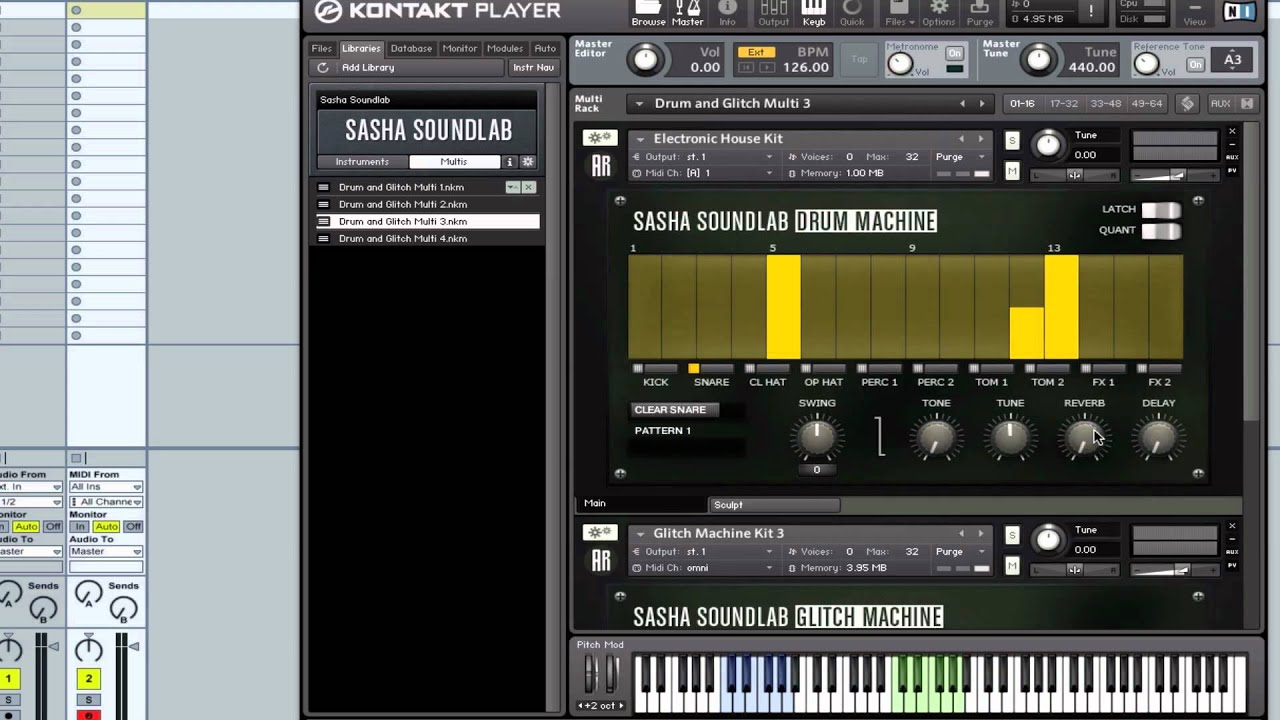The image size is (1280, 720).
Task: Switch to the Modules tab
Action: pos(505,48)
